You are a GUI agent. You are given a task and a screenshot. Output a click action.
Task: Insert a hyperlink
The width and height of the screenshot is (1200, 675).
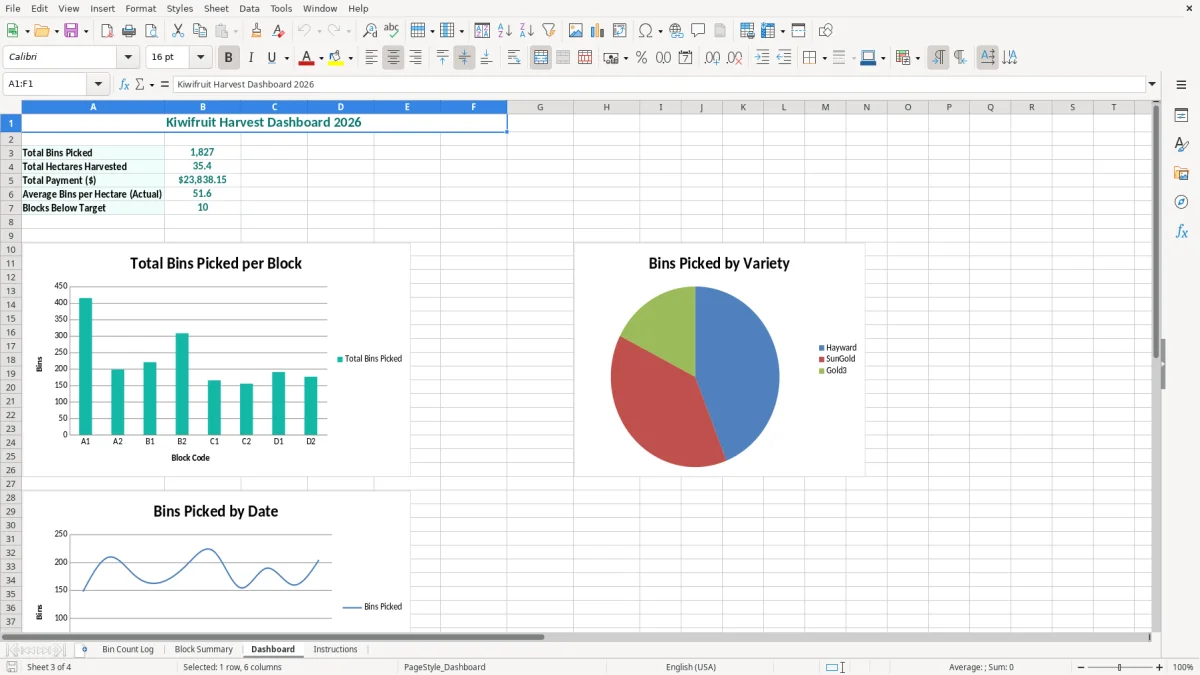tap(677, 31)
